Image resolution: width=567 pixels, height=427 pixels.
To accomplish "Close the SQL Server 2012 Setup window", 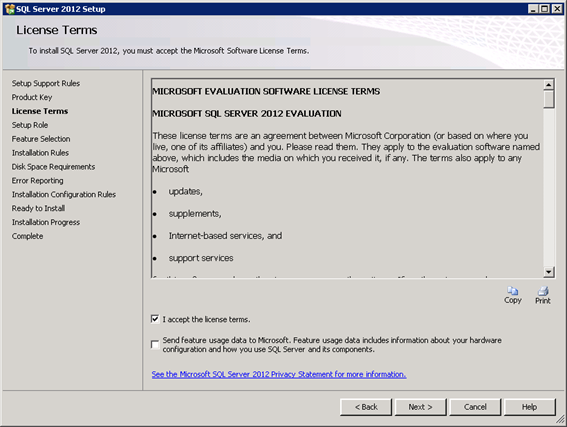I will coord(557,9).
